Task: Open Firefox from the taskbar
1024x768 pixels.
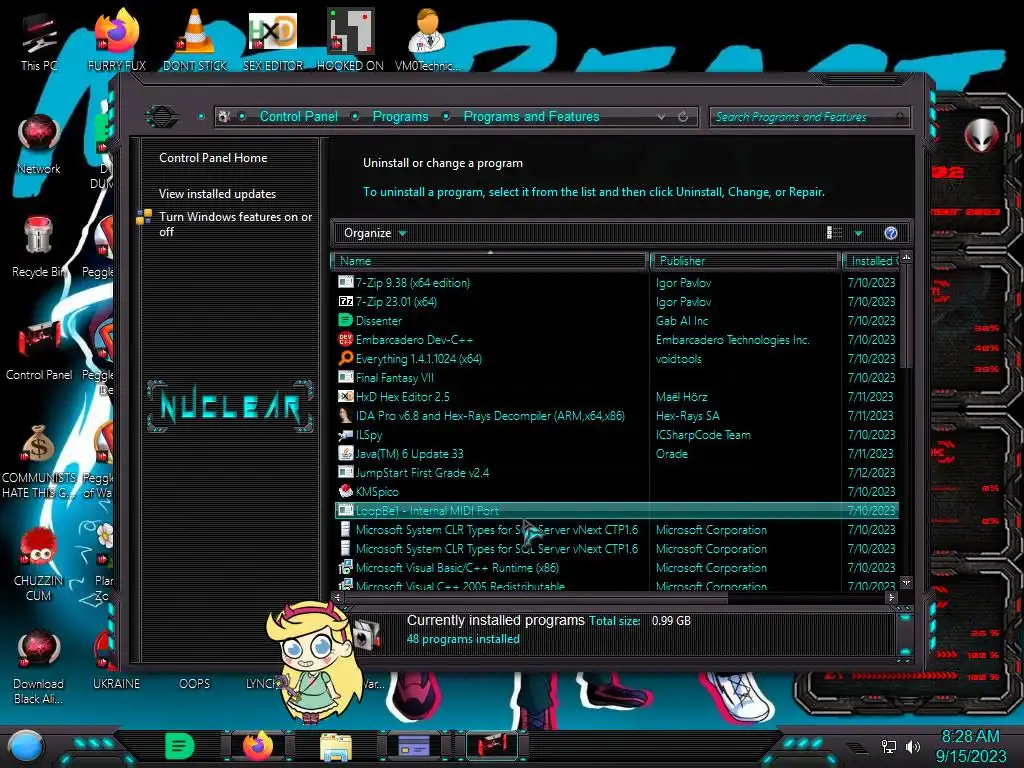Action: 257,746
